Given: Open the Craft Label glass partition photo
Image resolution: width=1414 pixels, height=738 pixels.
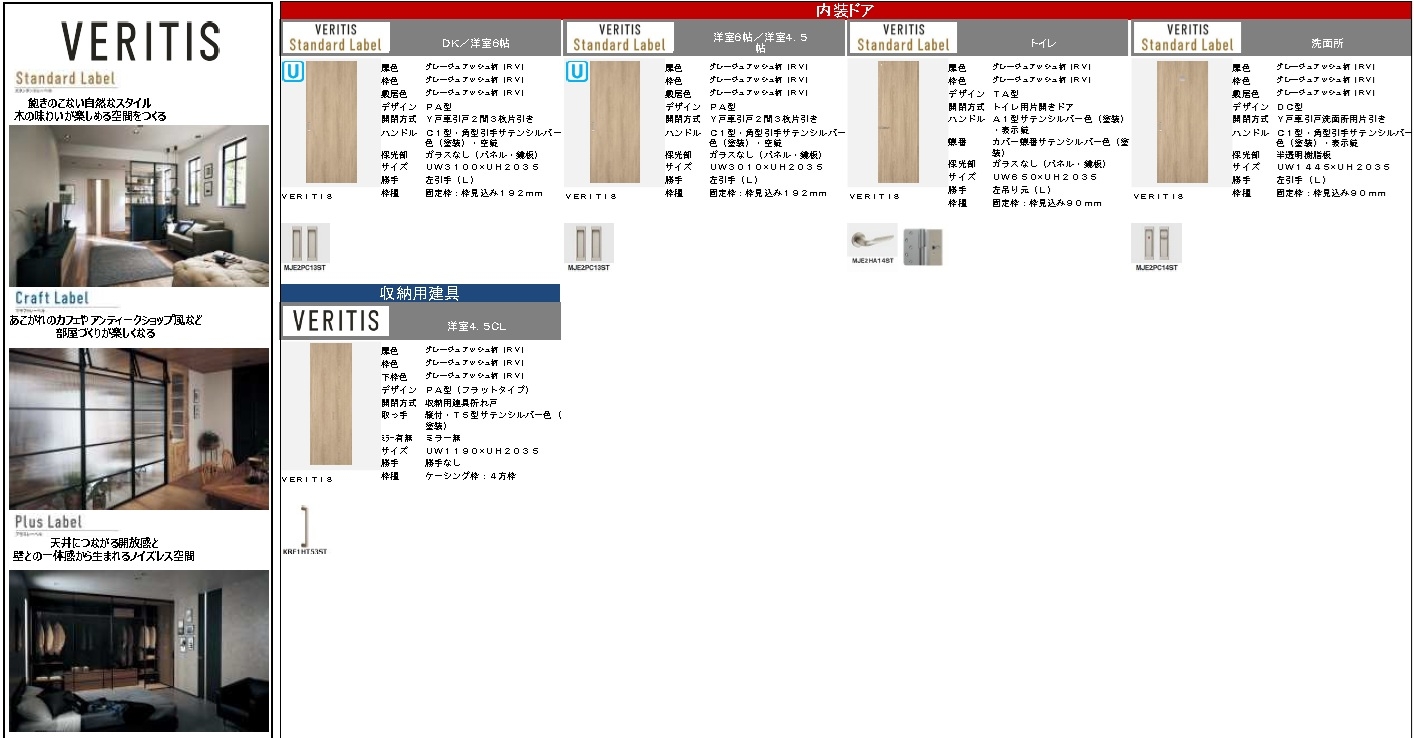Looking at the screenshot, I should pyautogui.click(x=139, y=429).
